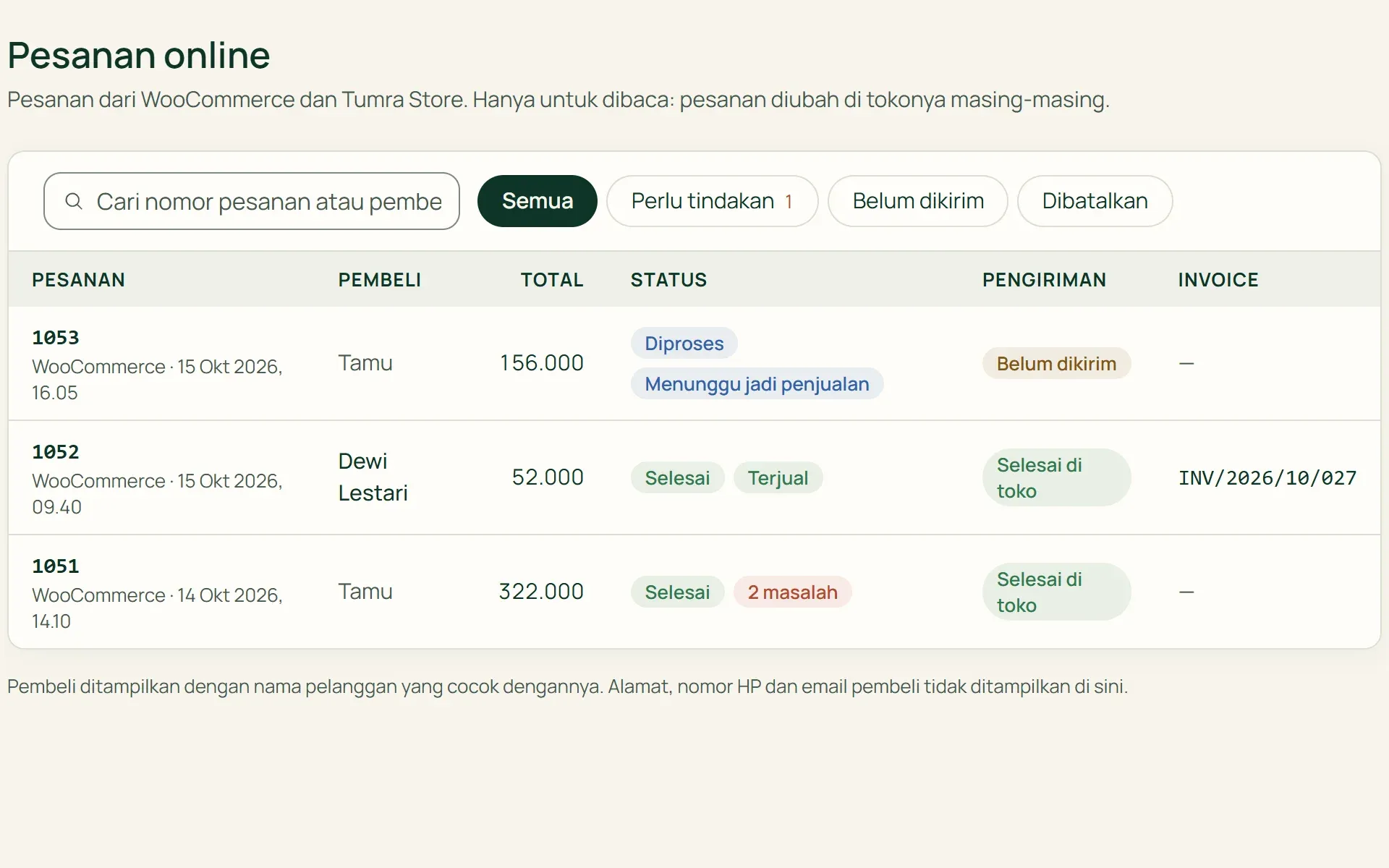Screen dimensions: 1389x868
Task: Click the Diproses status badge
Action: click(684, 344)
